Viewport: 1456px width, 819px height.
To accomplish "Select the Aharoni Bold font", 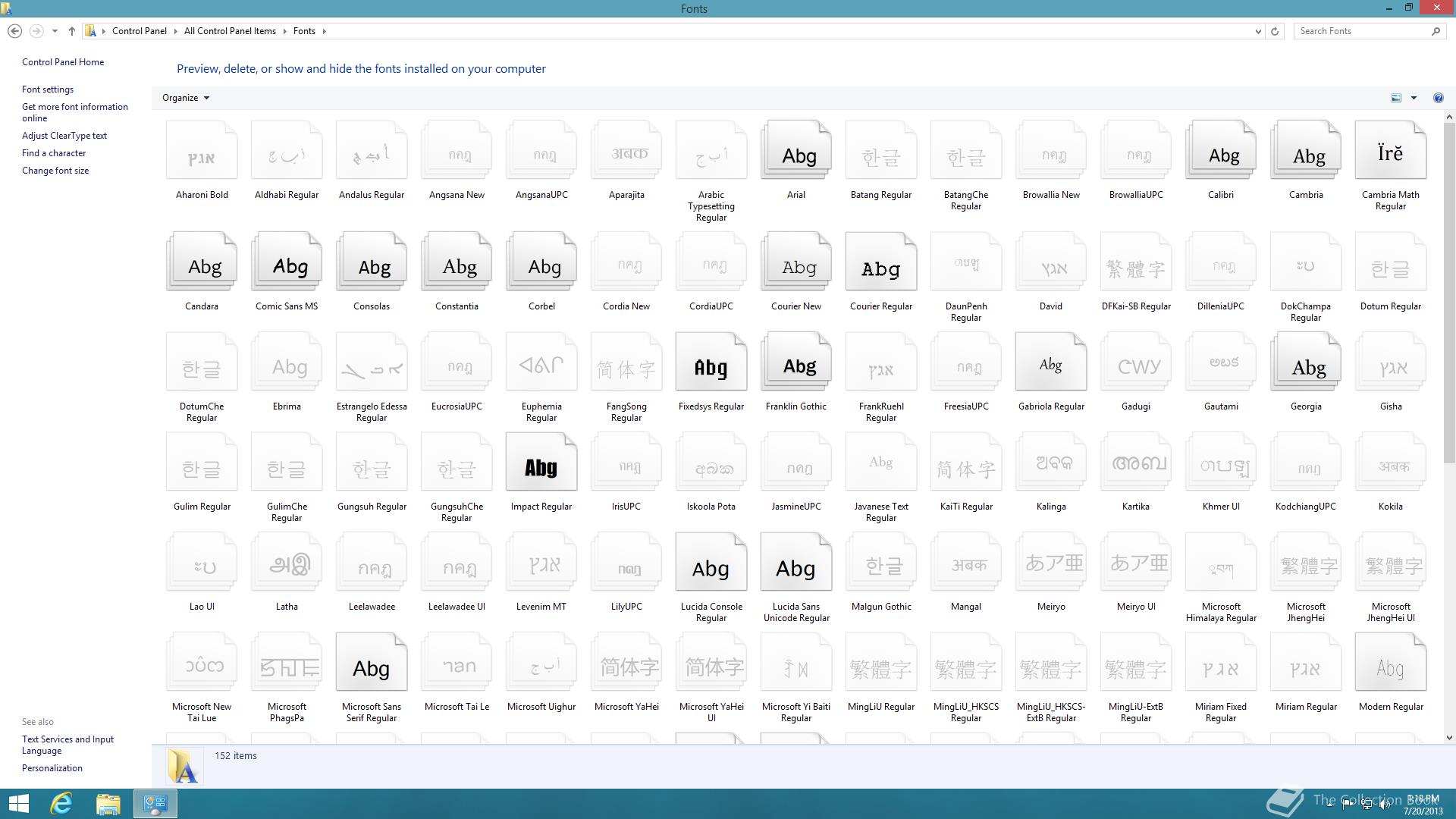I will pyautogui.click(x=202, y=150).
